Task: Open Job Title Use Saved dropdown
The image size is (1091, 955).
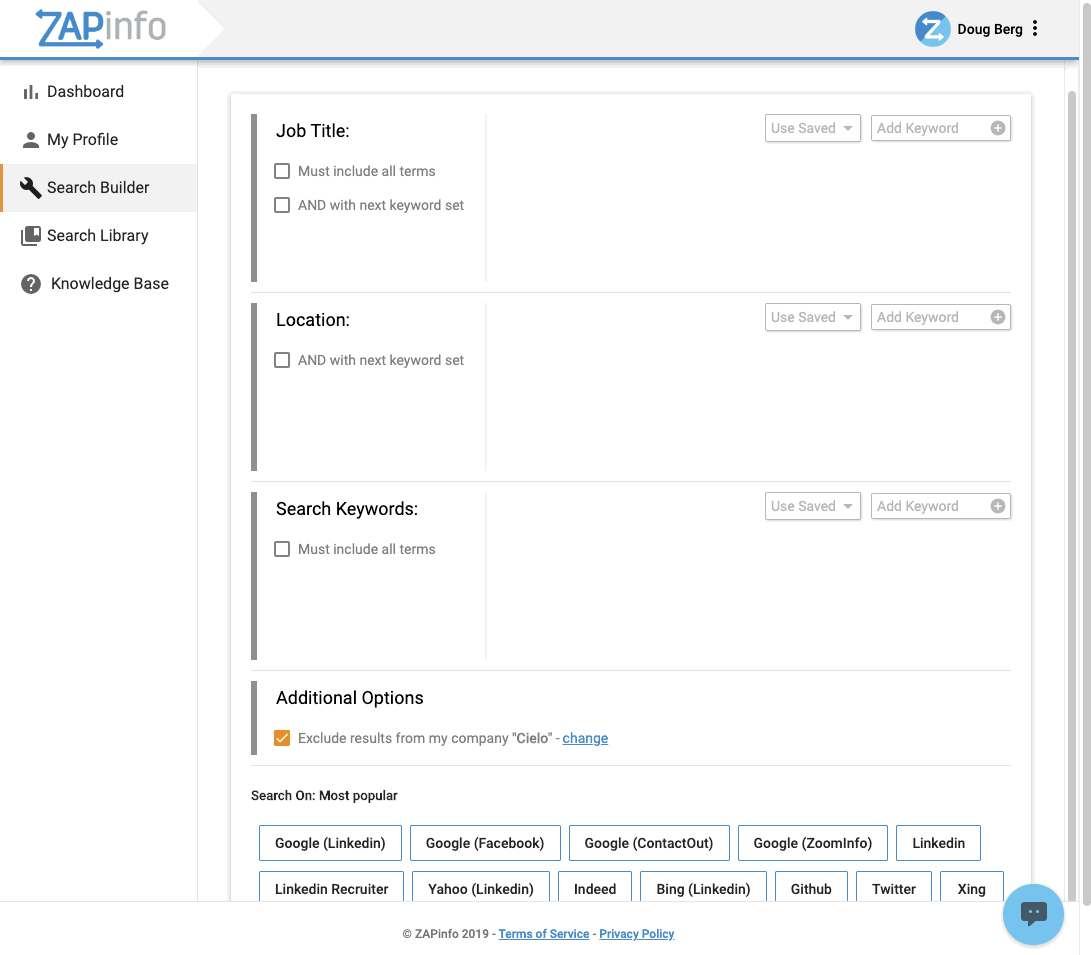Action: [813, 128]
